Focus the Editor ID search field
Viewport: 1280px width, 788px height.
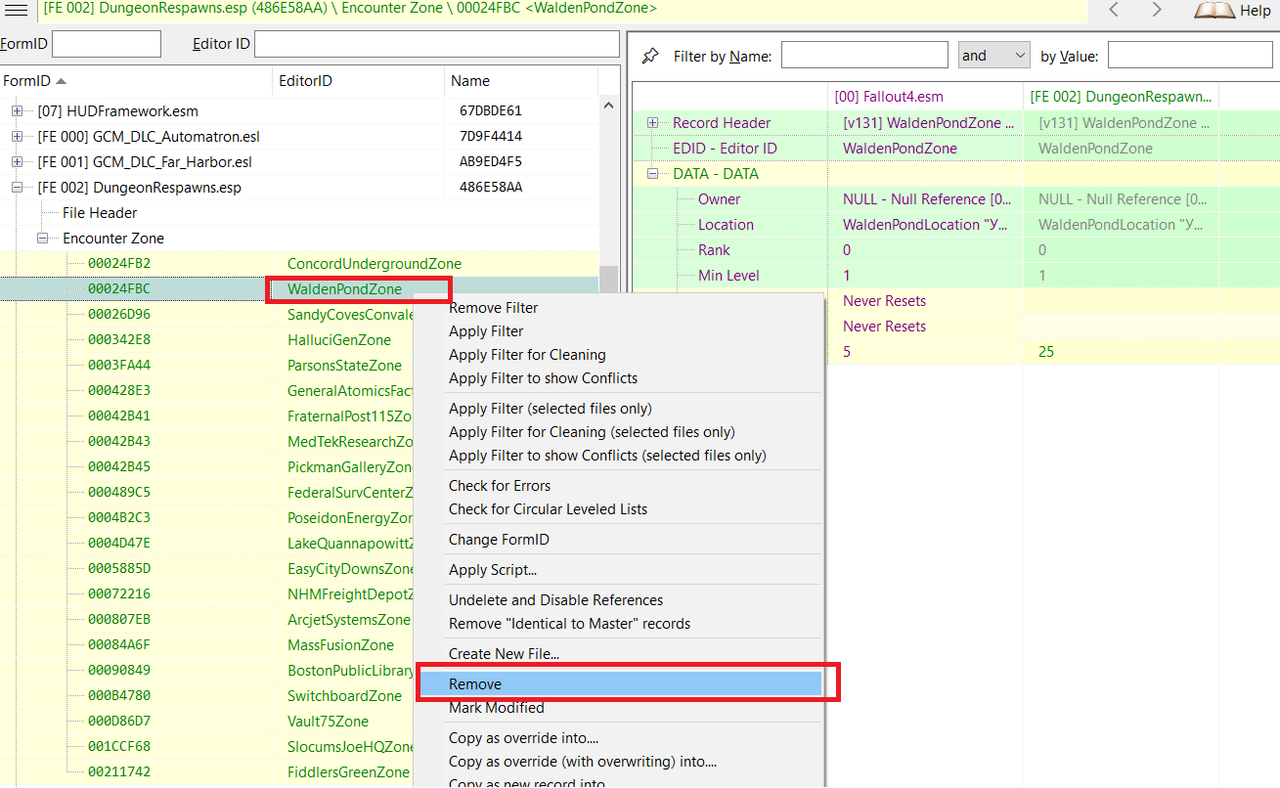coord(437,44)
